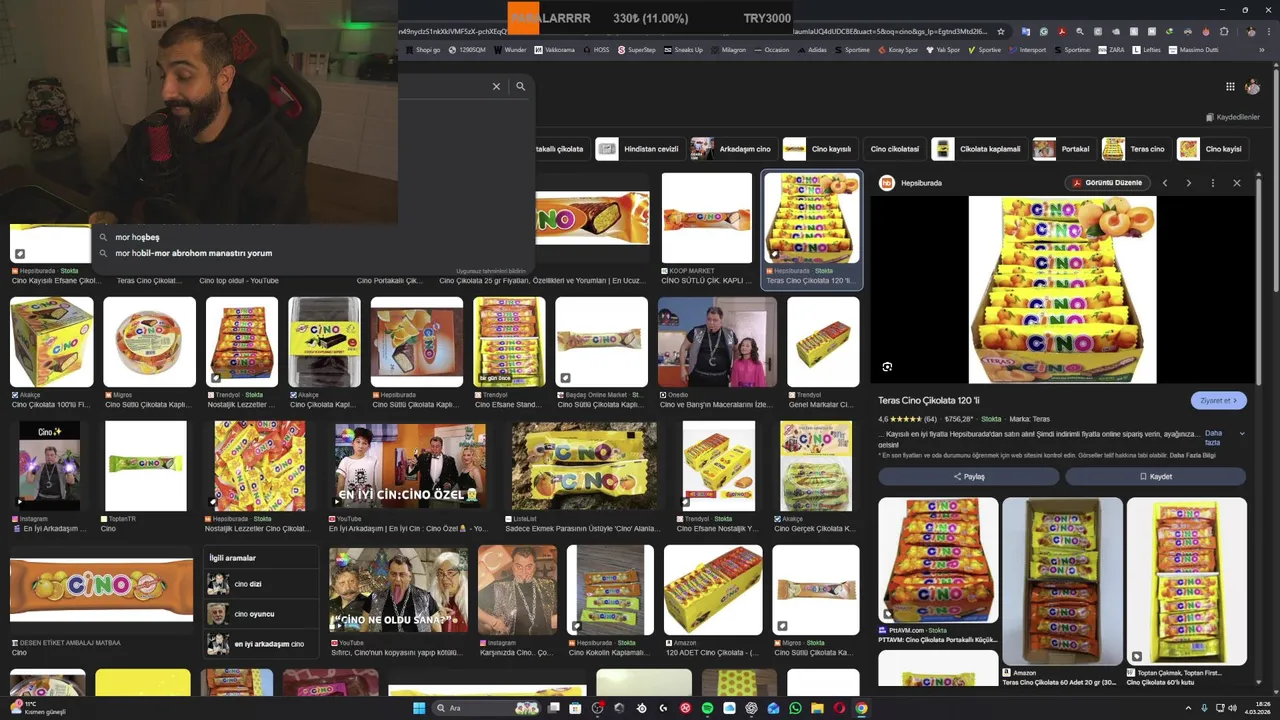The image size is (1280, 720).
Task: Close the image preview panel
Action: 1237,183
